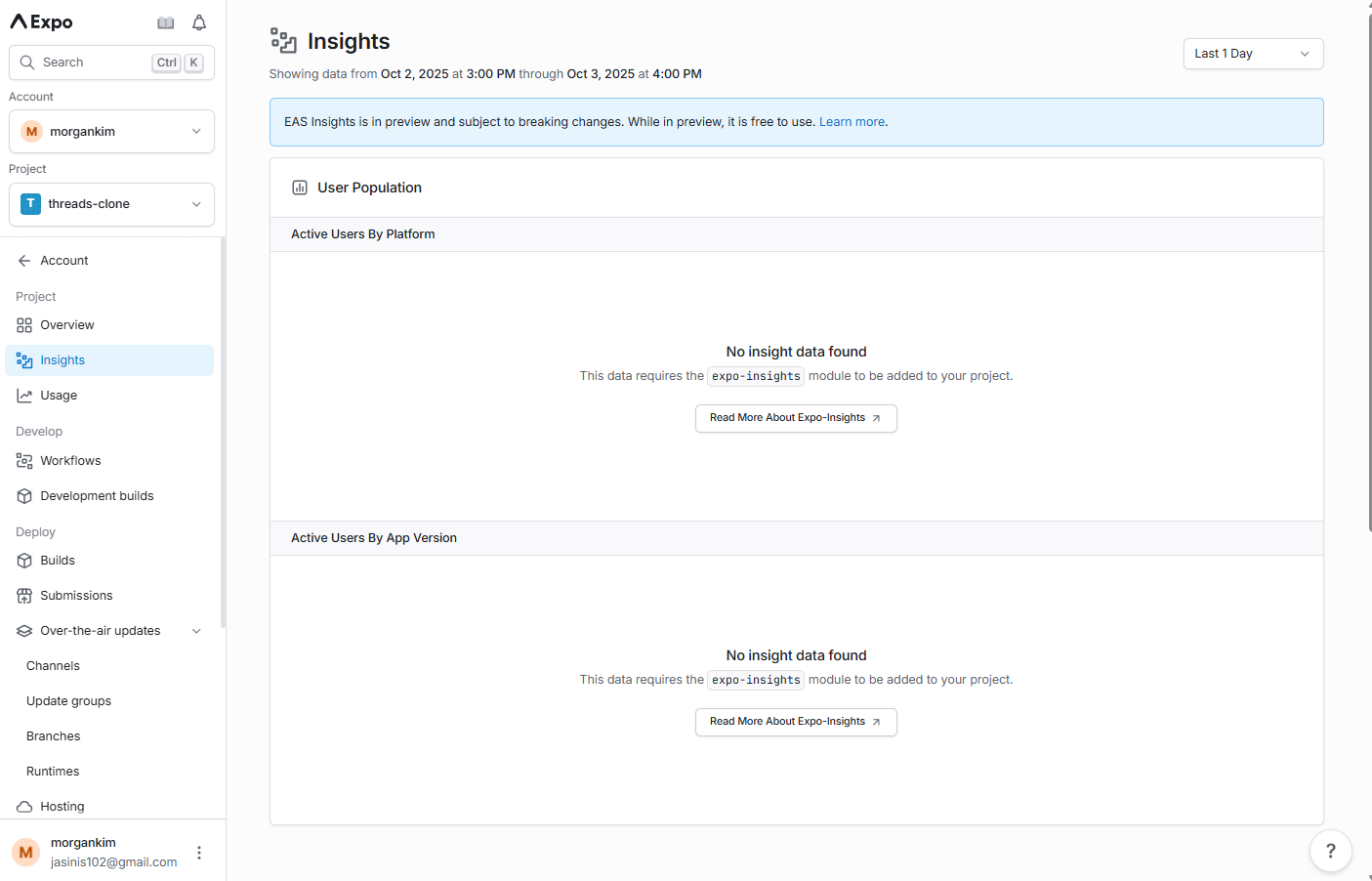
Task: Follow the Learn more link
Action: tap(852, 122)
